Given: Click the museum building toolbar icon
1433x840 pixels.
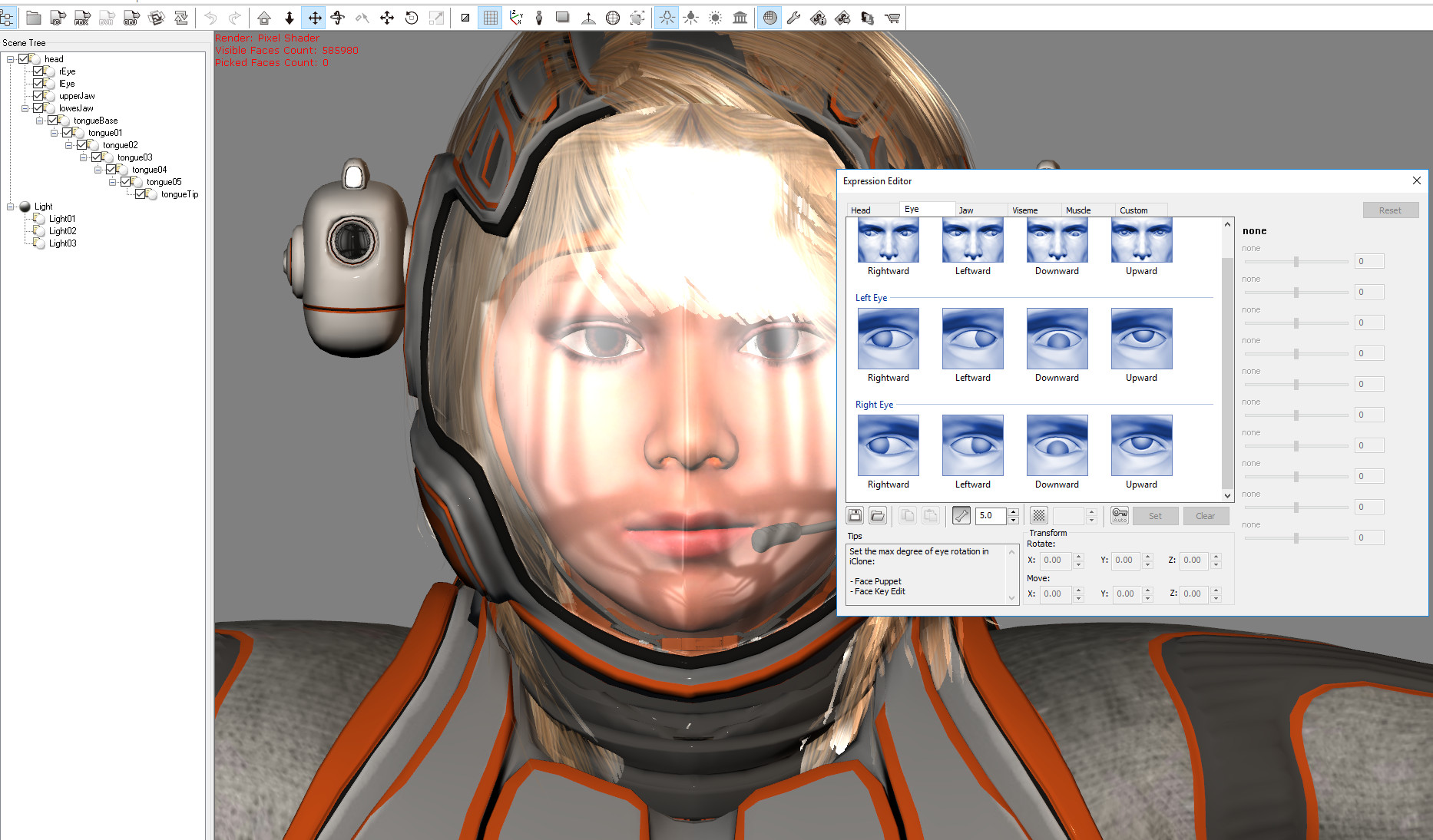Looking at the screenshot, I should pos(740,18).
